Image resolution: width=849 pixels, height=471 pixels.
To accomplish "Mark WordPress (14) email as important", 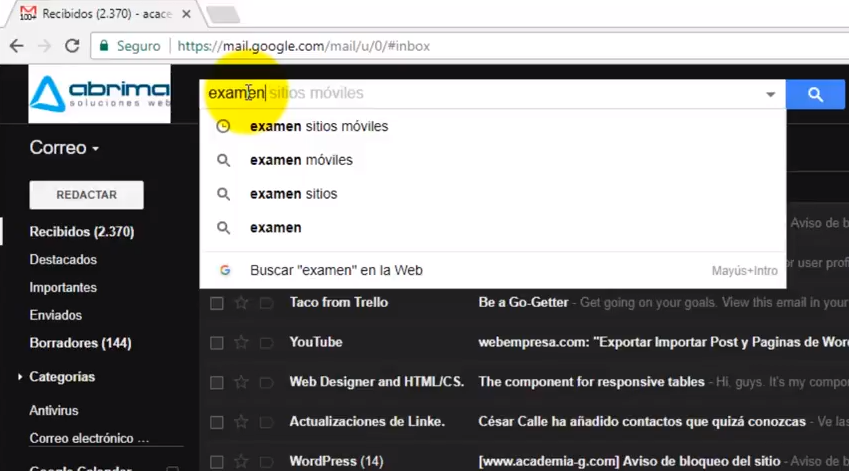I will point(266,462).
